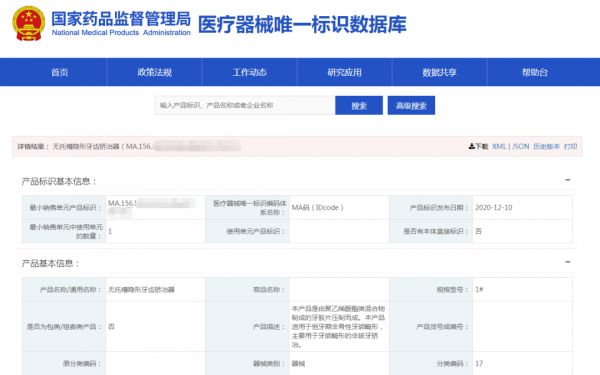Viewport: 600px width, 375px height.
Task: Collapse the 产品基本信息 section
Action: [568, 262]
